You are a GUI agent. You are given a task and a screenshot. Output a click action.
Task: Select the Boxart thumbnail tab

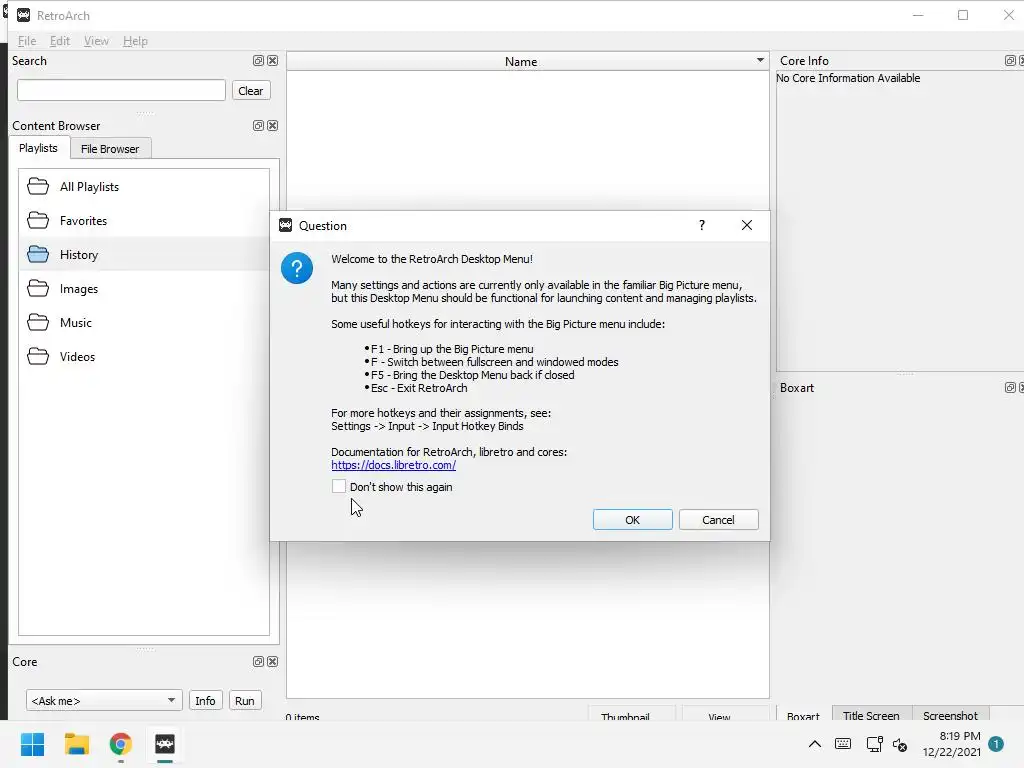[x=803, y=716]
